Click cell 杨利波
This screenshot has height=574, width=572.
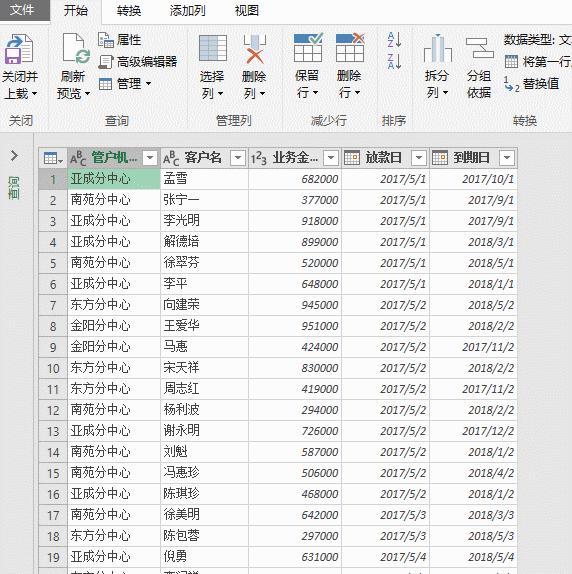(204, 410)
